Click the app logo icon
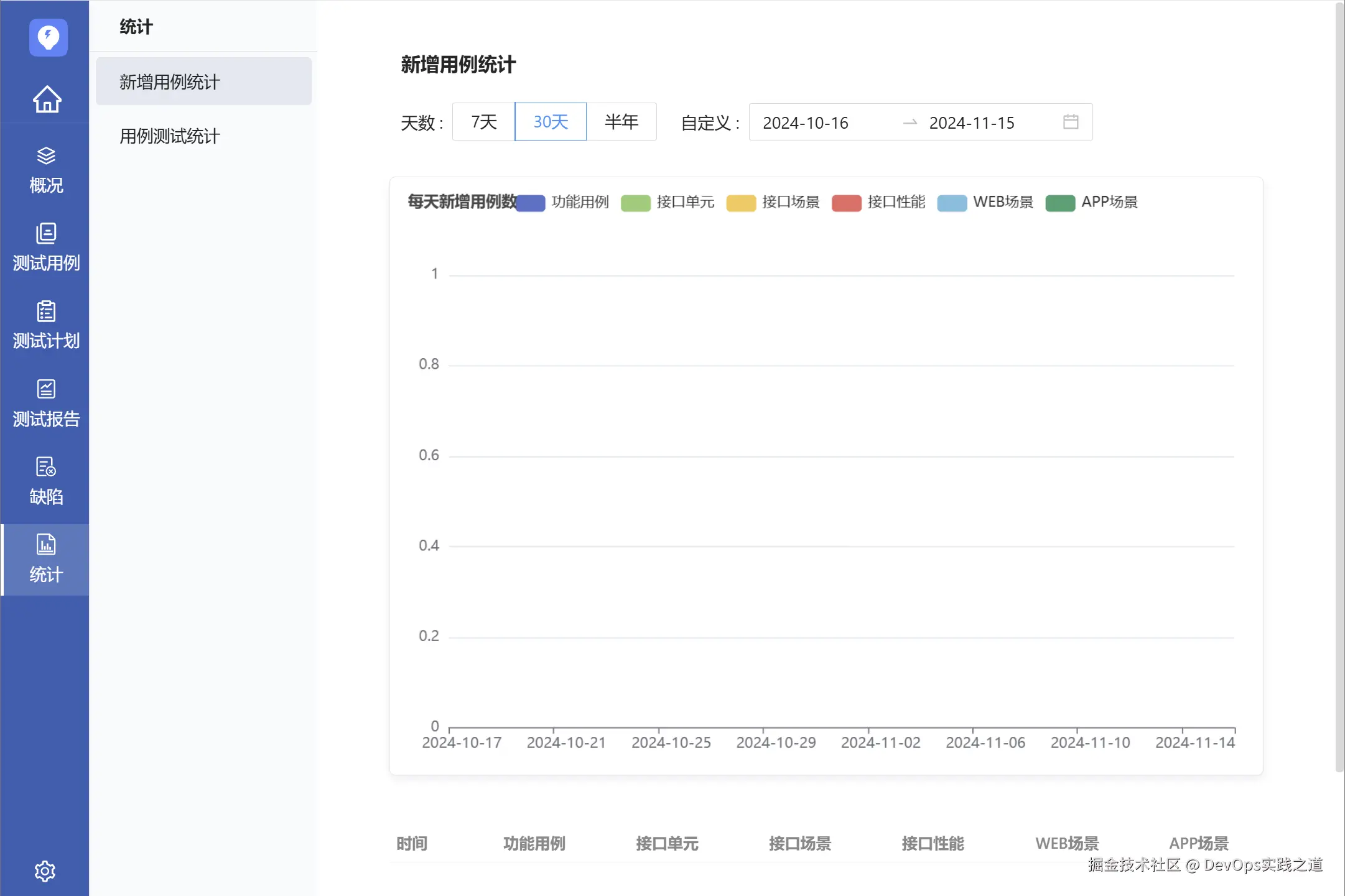This screenshot has width=1345, height=896. click(x=48, y=37)
